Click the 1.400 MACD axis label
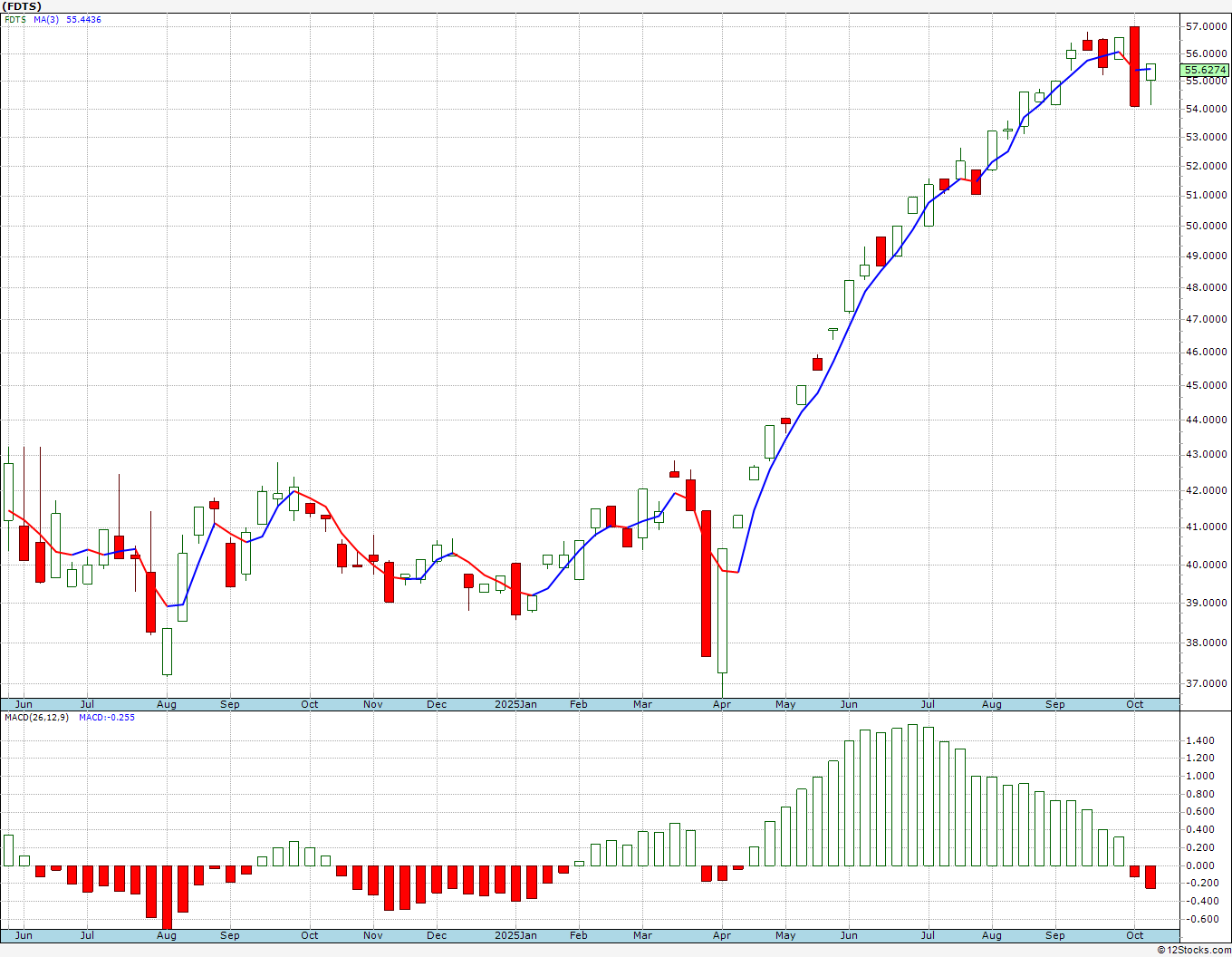1232x957 pixels. pos(1198,740)
